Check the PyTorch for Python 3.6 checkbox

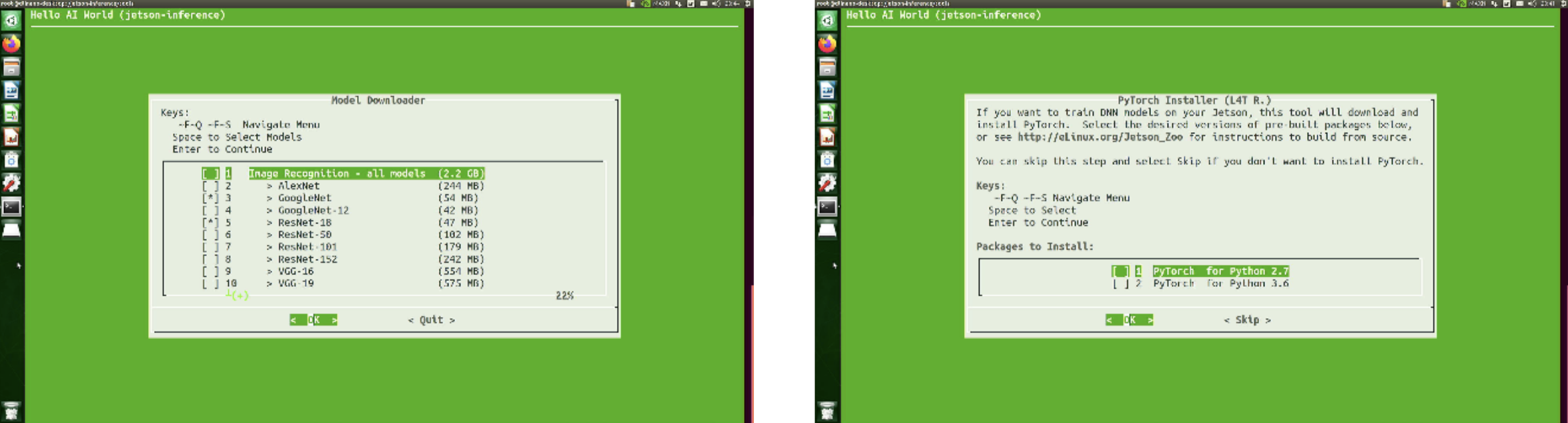click(x=1120, y=284)
